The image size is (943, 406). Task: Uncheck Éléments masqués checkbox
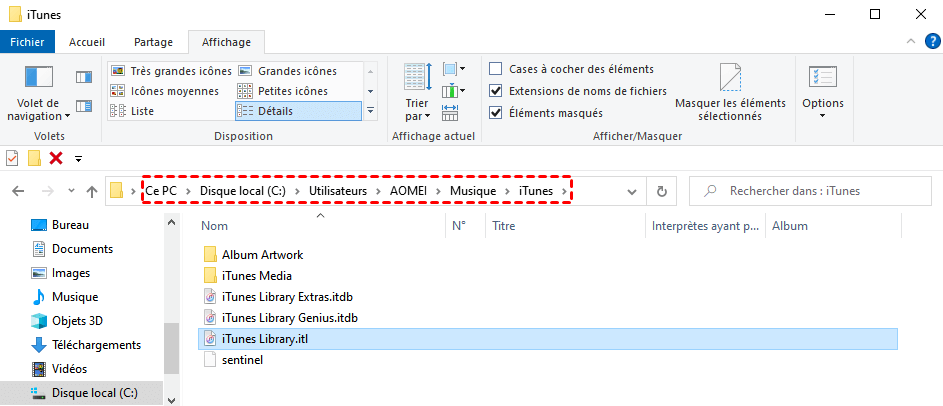click(496, 112)
